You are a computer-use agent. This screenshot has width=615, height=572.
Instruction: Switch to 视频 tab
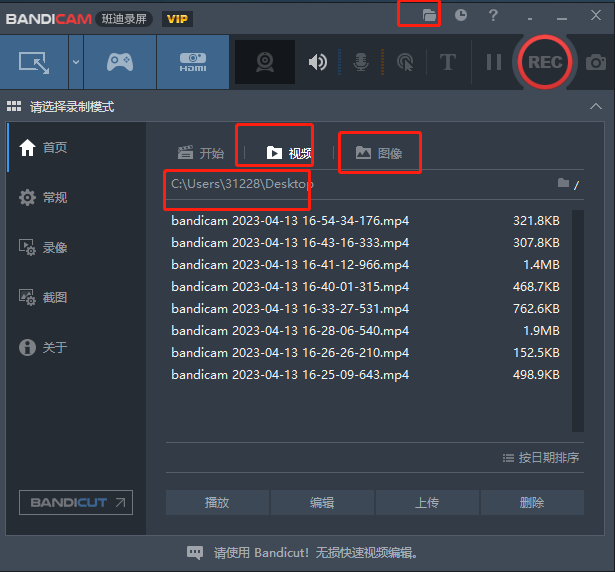289,153
